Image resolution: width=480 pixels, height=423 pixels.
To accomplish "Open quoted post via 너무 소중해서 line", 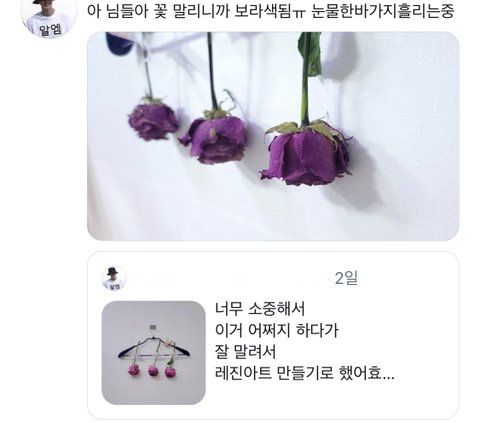I will [260, 309].
